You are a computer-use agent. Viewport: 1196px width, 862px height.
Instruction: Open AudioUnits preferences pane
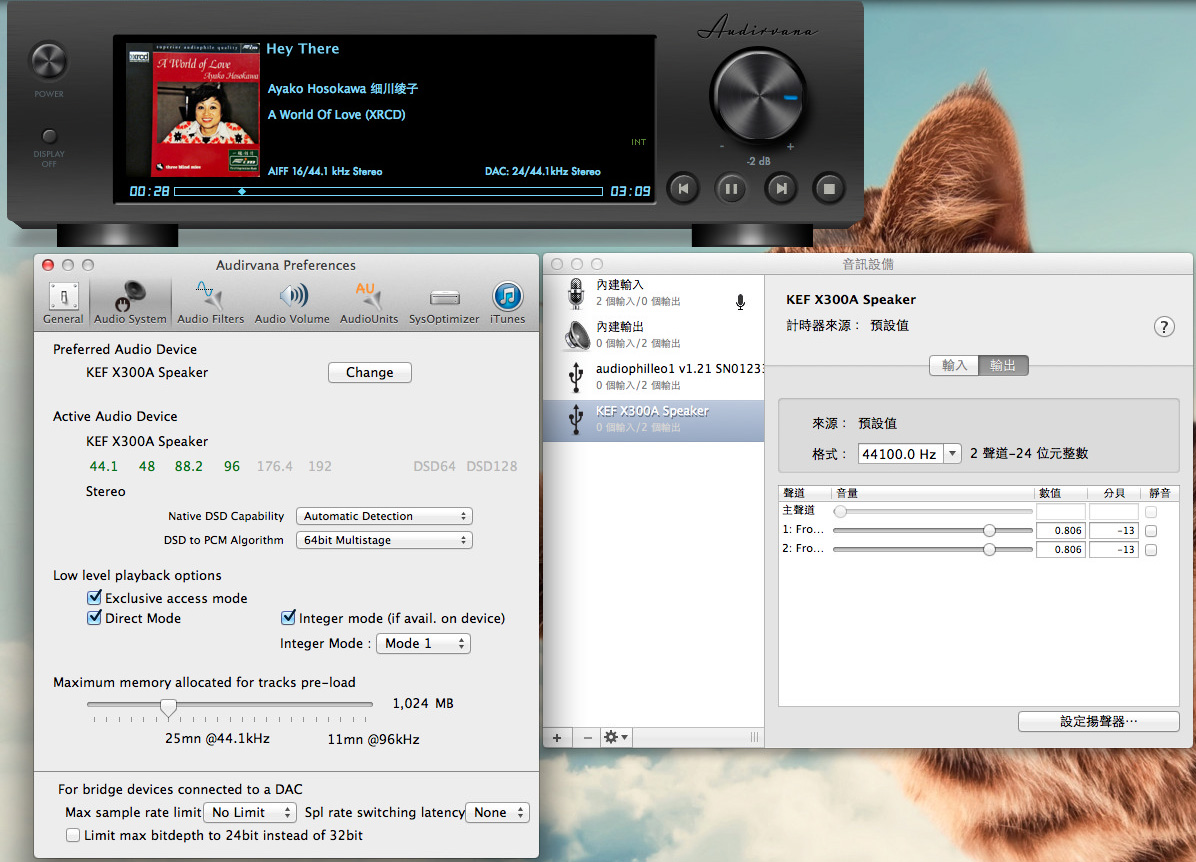(x=369, y=303)
